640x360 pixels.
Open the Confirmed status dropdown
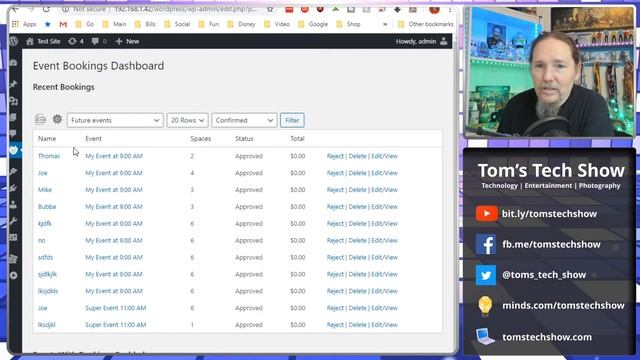(x=244, y=120)
